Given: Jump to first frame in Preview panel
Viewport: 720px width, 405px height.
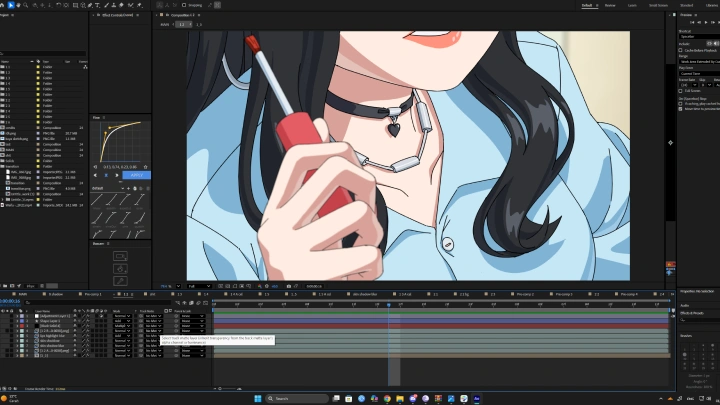Looking at the screenshot, I should (x=692, y=22).
